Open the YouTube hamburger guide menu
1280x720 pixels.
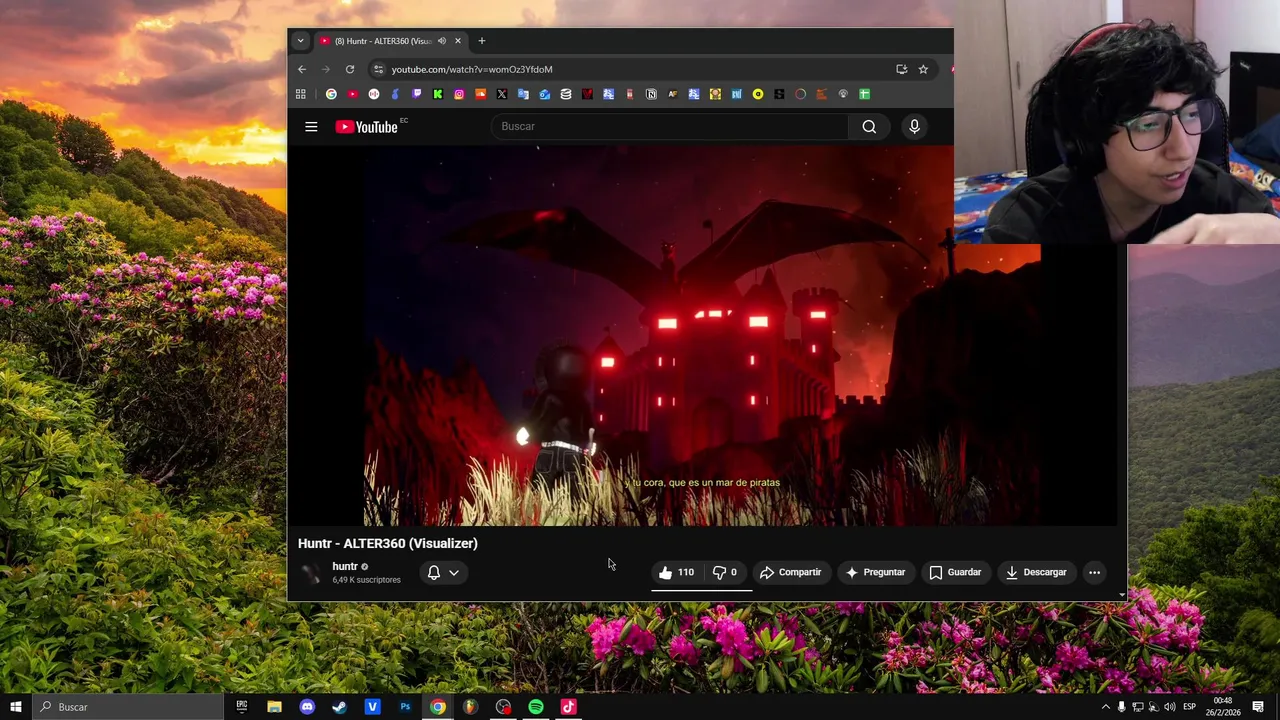[311, 127]
